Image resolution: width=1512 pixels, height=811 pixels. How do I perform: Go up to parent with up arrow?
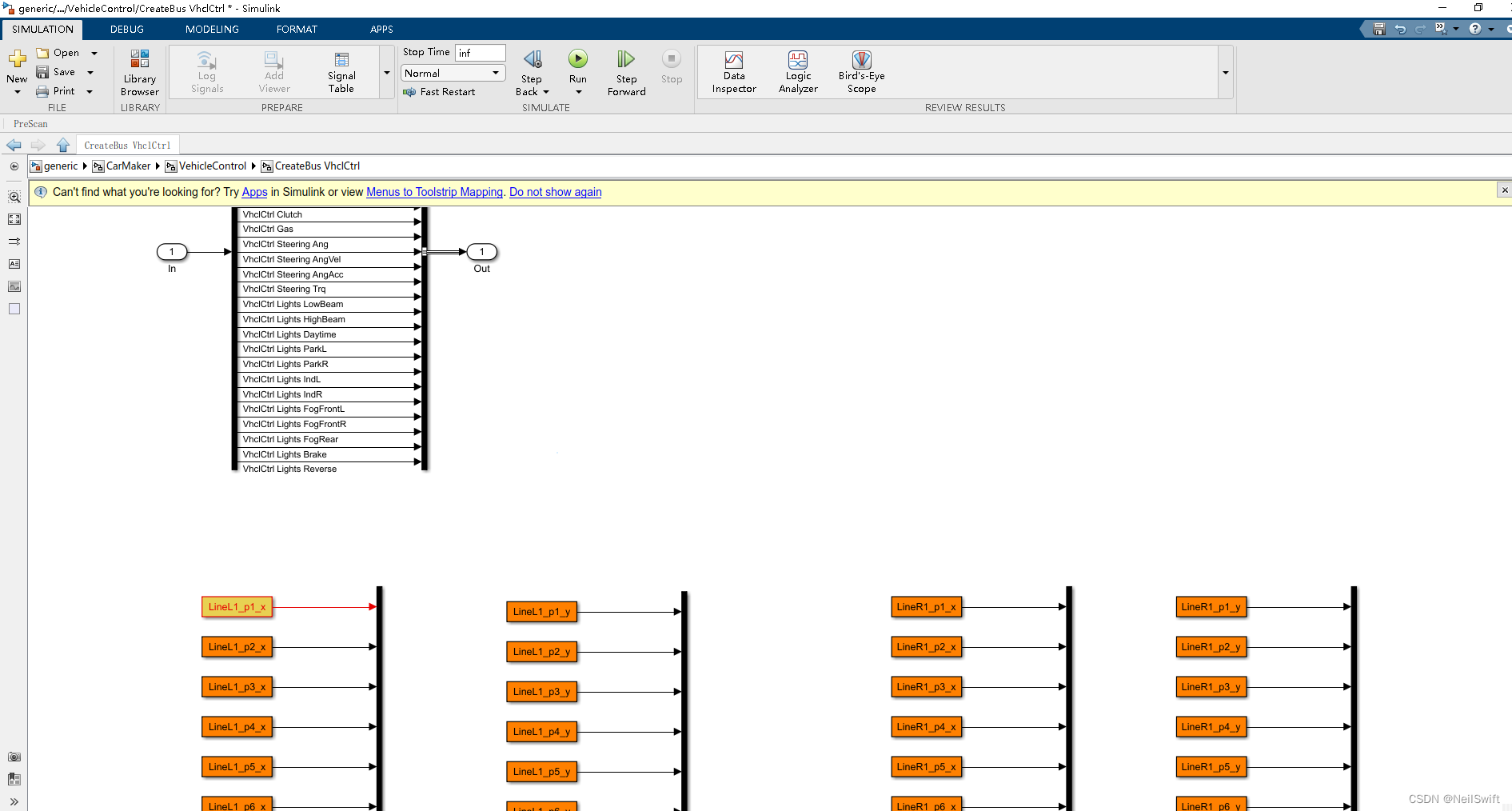pos(63,145)
